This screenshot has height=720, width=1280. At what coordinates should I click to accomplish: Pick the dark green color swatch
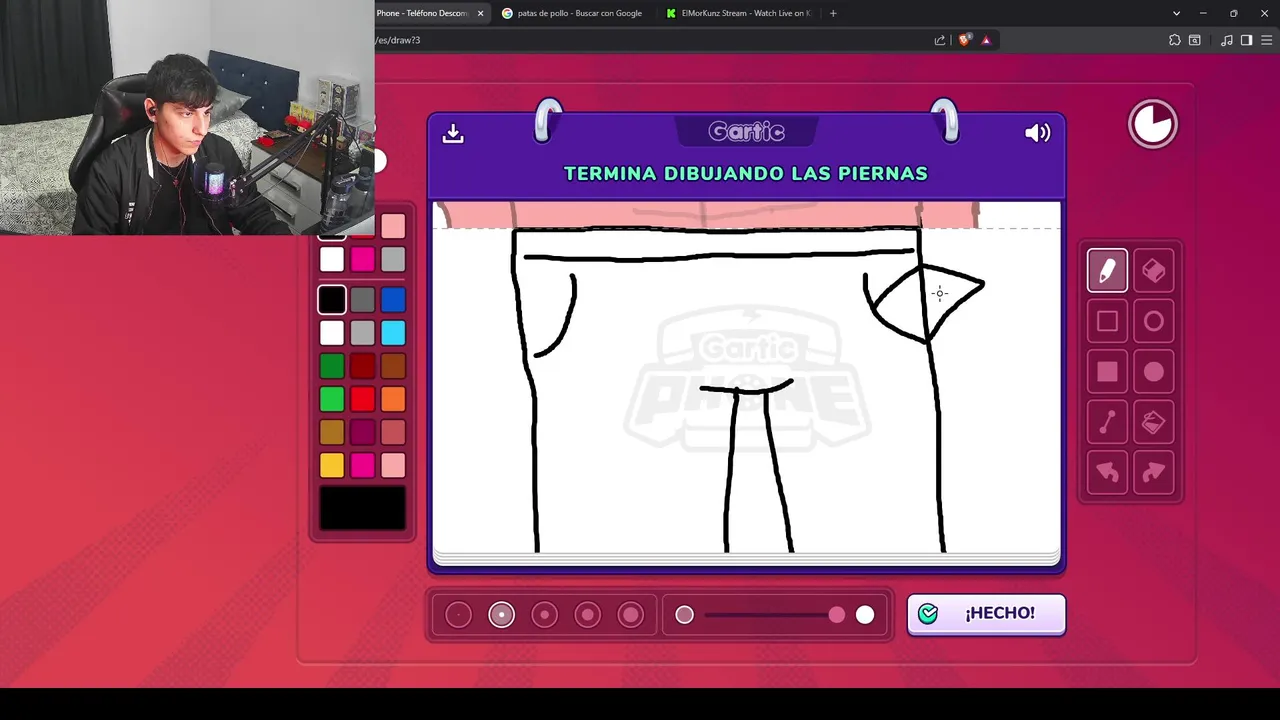coord(332,366)
